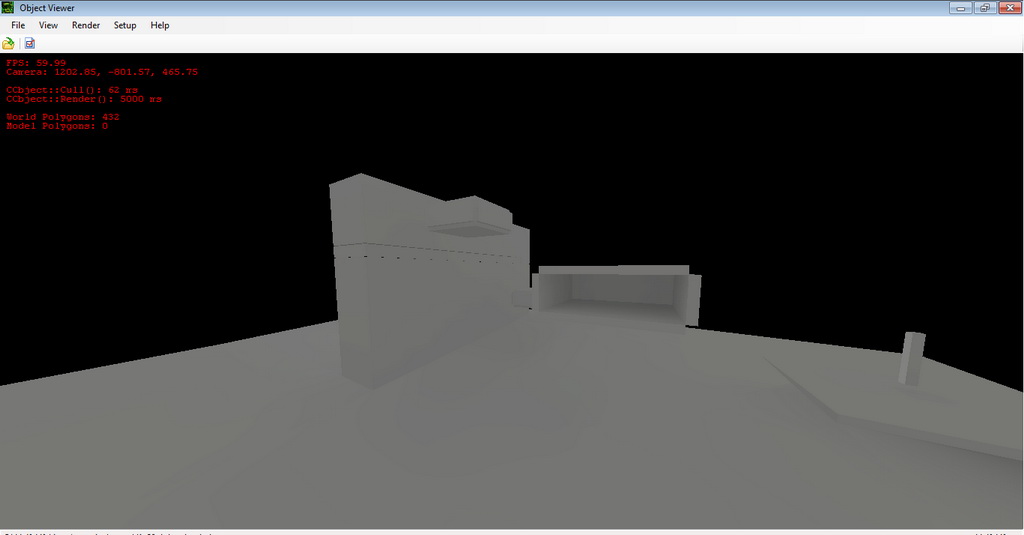
Task: Open the File menu
Action: click(x=18, y=25)
